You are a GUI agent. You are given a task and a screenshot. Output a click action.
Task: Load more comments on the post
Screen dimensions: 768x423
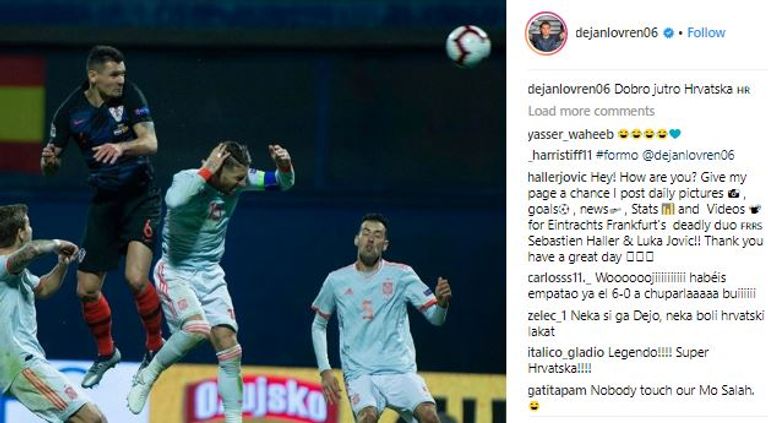point(591,111)
